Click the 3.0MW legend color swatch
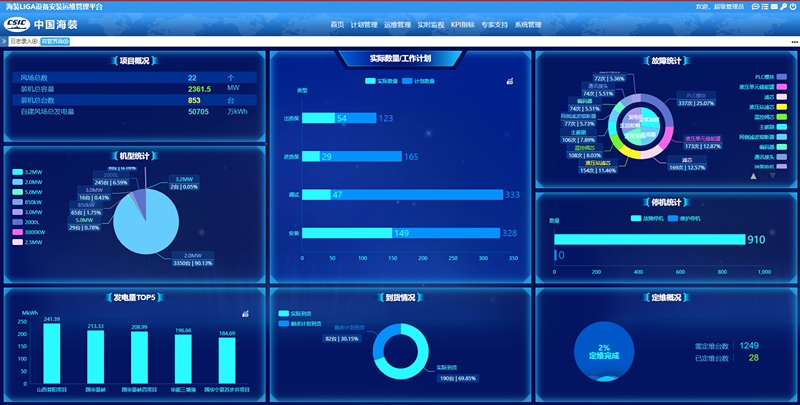This screenshot has height=405, width=800. [x=17, y=212]
